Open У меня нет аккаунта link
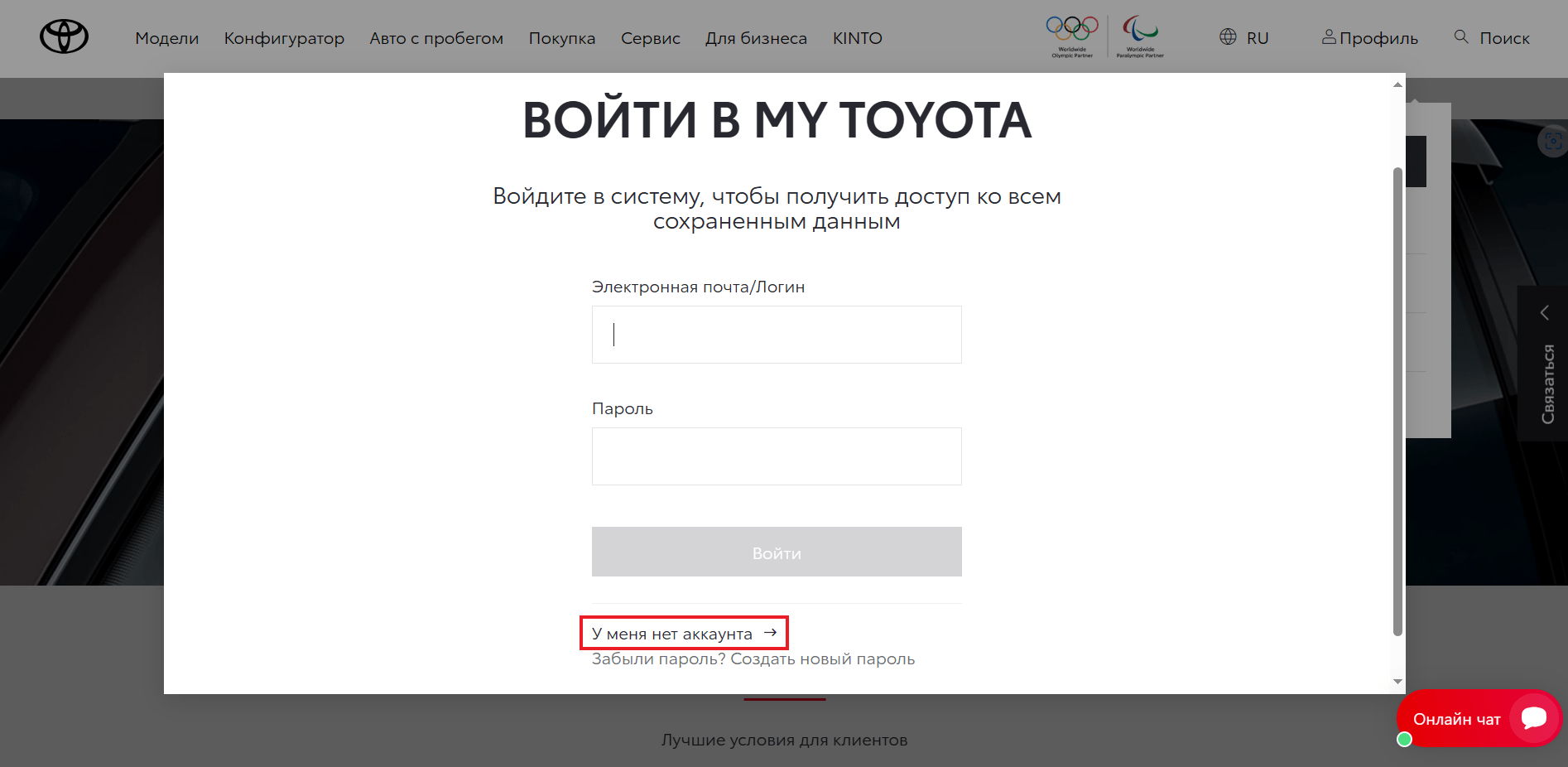 click(672, 634)
